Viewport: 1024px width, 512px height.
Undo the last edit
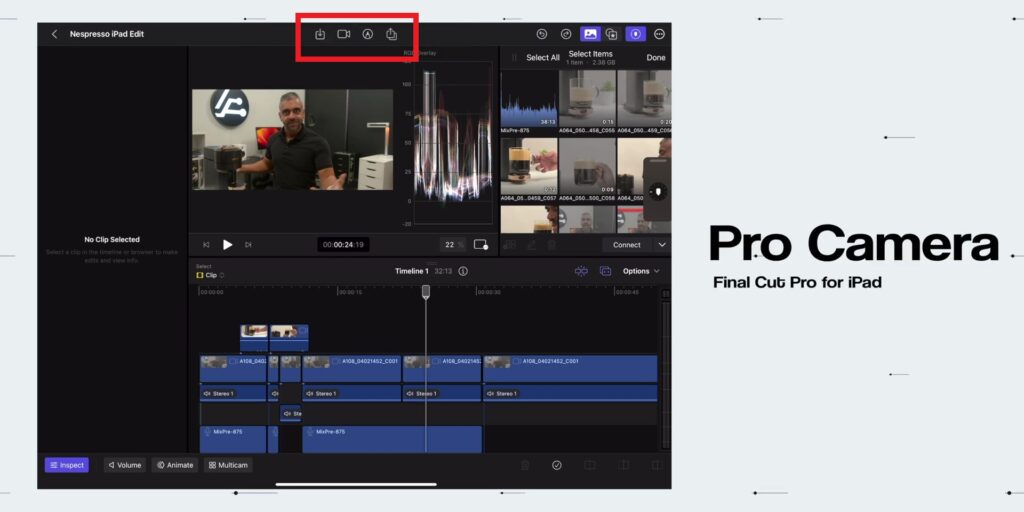[x=541, y=34]
